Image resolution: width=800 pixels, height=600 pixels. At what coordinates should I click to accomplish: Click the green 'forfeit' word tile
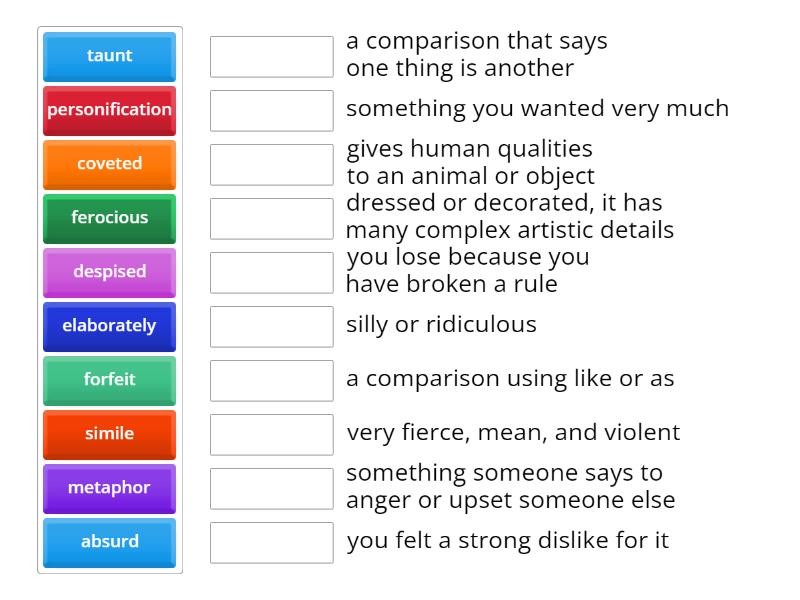click(110, 380)
